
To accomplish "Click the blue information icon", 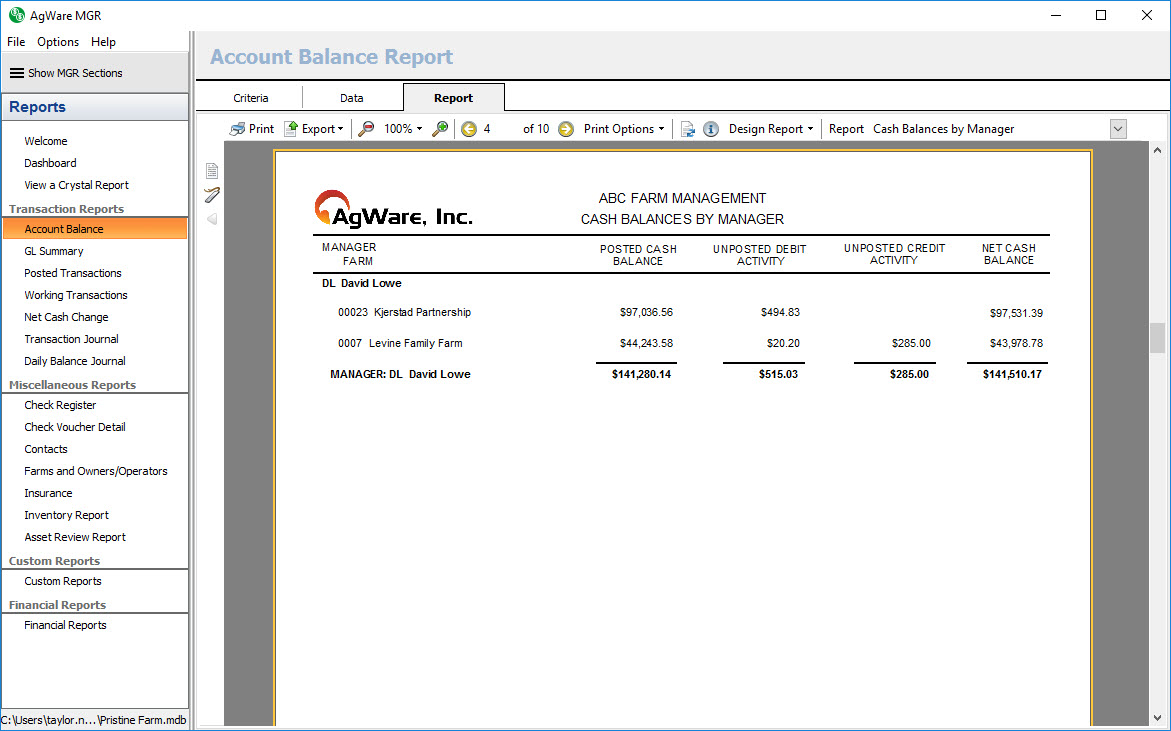I will tap(711, 129).
